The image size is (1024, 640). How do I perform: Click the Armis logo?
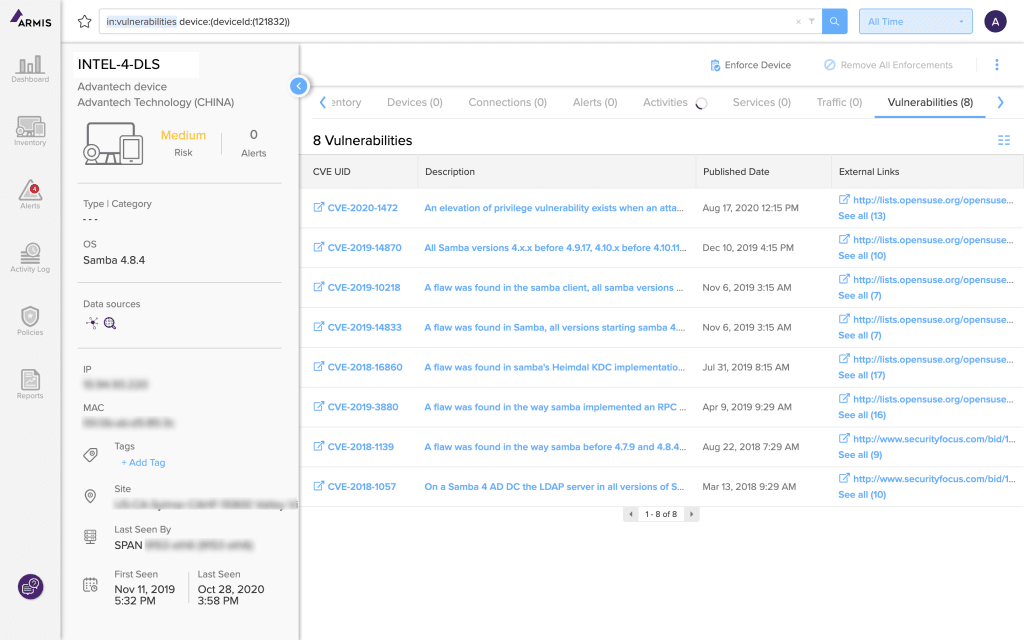coord(31,19)
